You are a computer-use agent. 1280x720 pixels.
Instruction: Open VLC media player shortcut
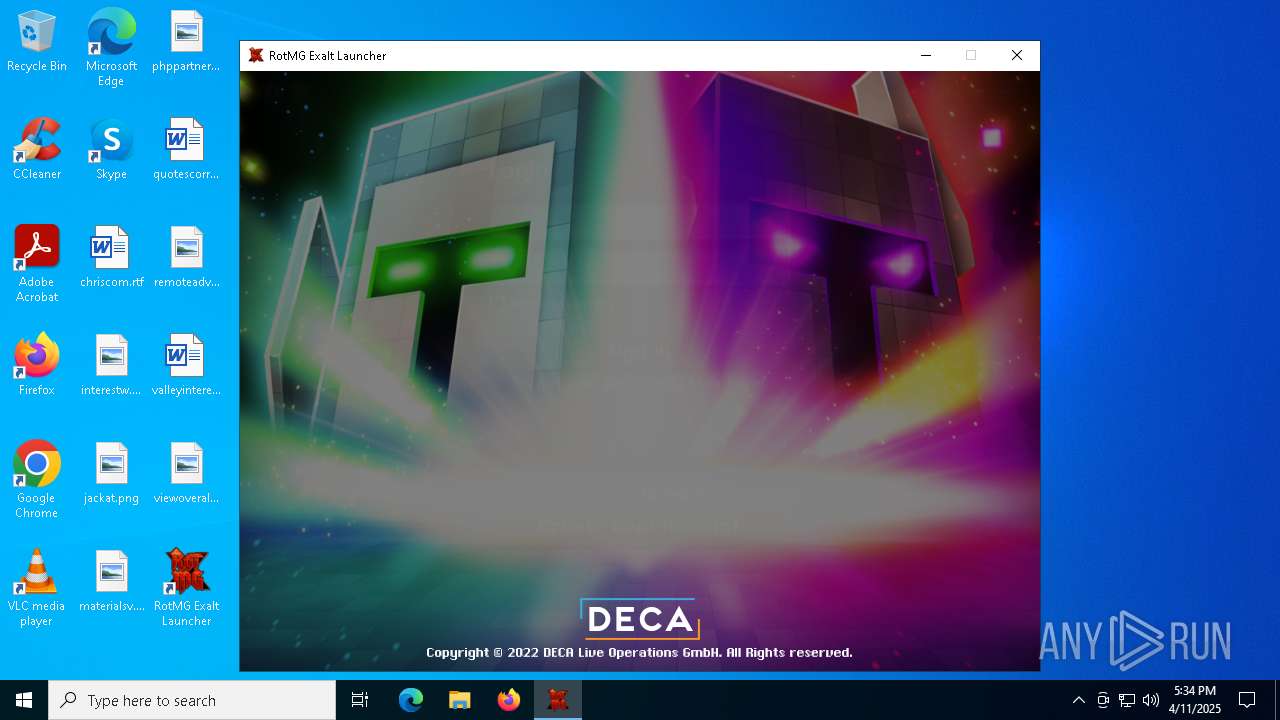click(37, 588)
